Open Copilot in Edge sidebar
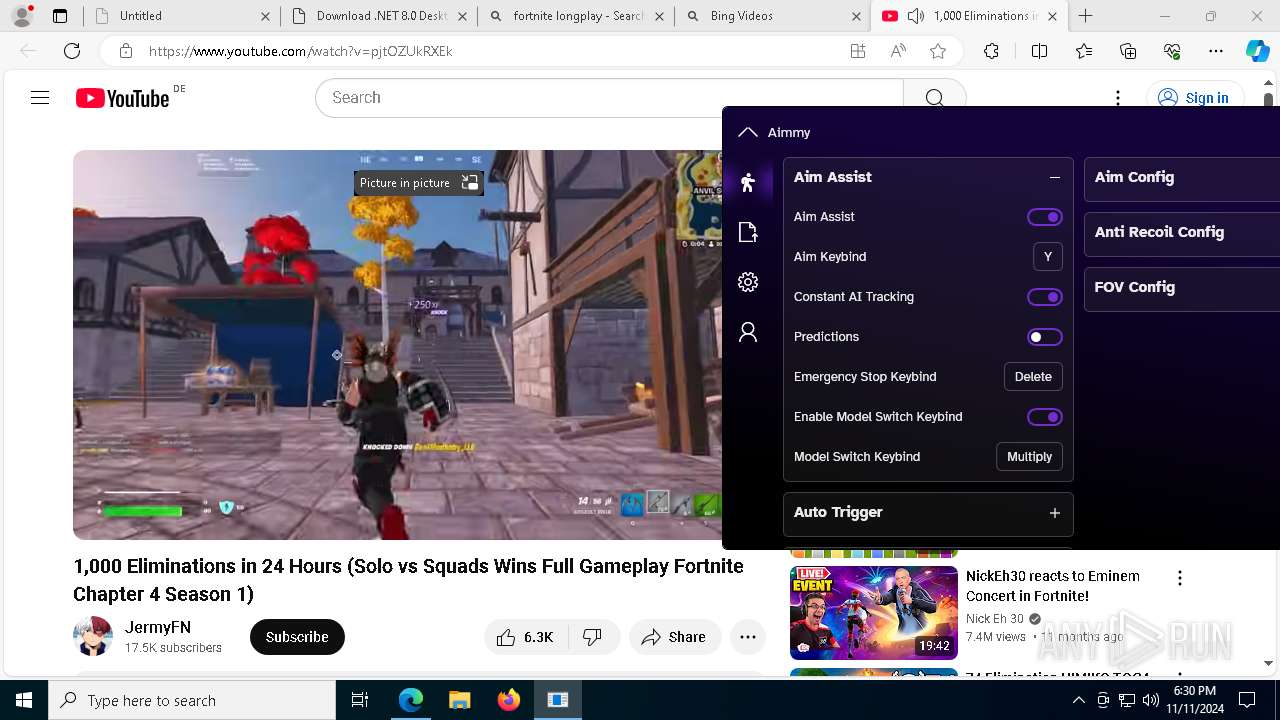The width and height of the screenshot is (1280, 720). tap(1257, 51)
